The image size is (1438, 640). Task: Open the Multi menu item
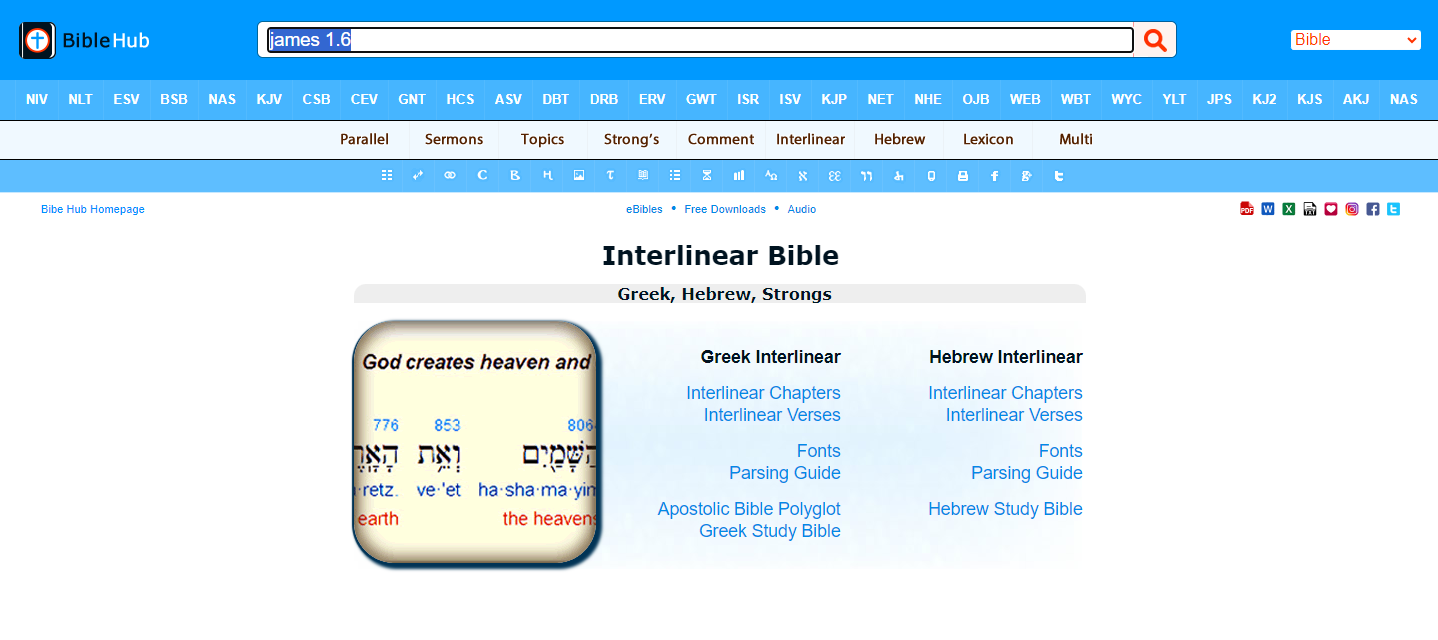click(x=1076, y=139)
